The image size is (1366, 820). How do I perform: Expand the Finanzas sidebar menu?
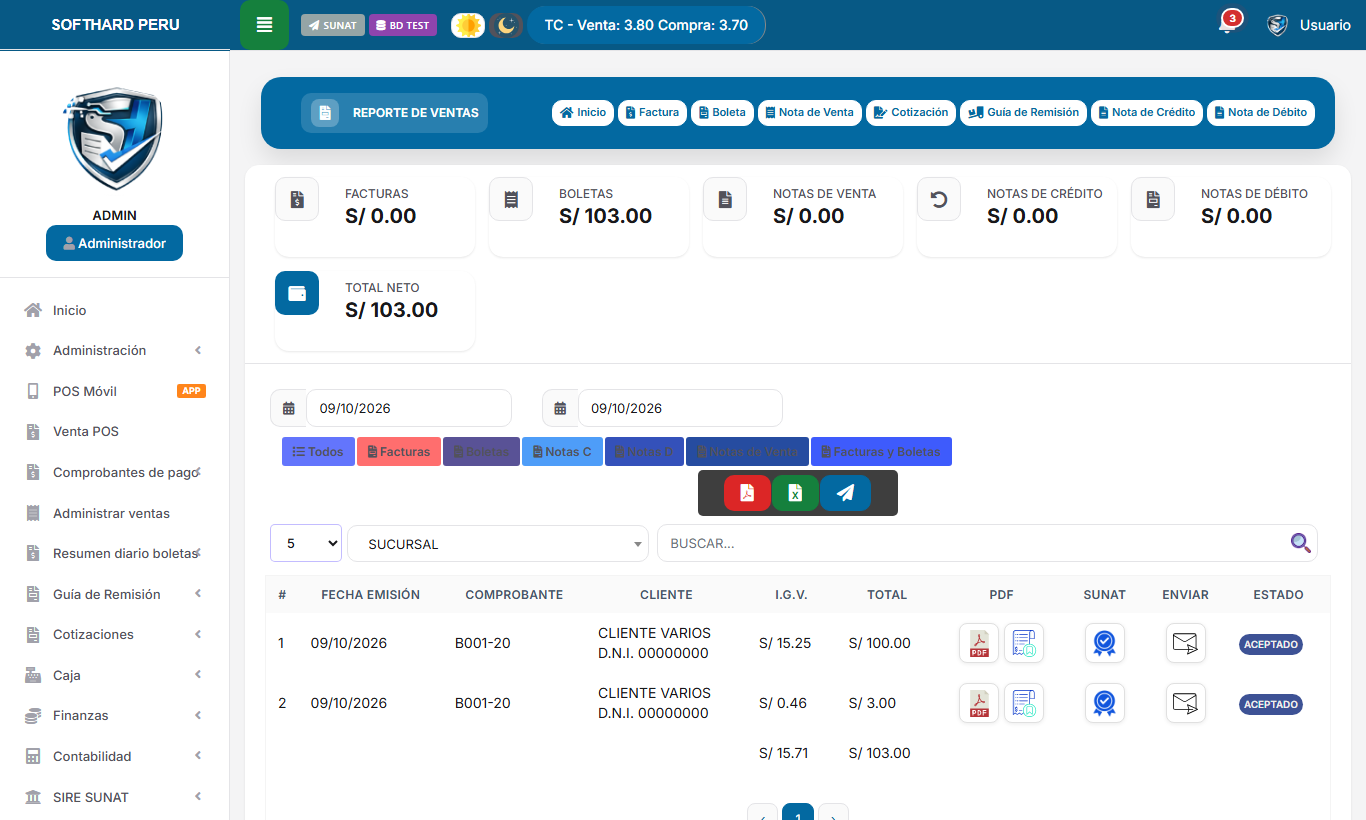(114, 715)
